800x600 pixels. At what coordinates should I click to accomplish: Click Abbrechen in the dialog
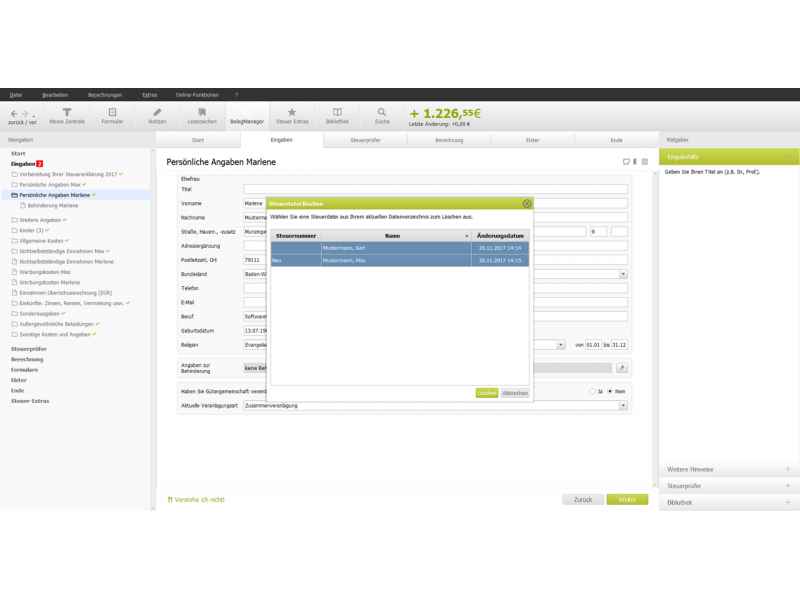pyautogui.click(x=515, y=393)
